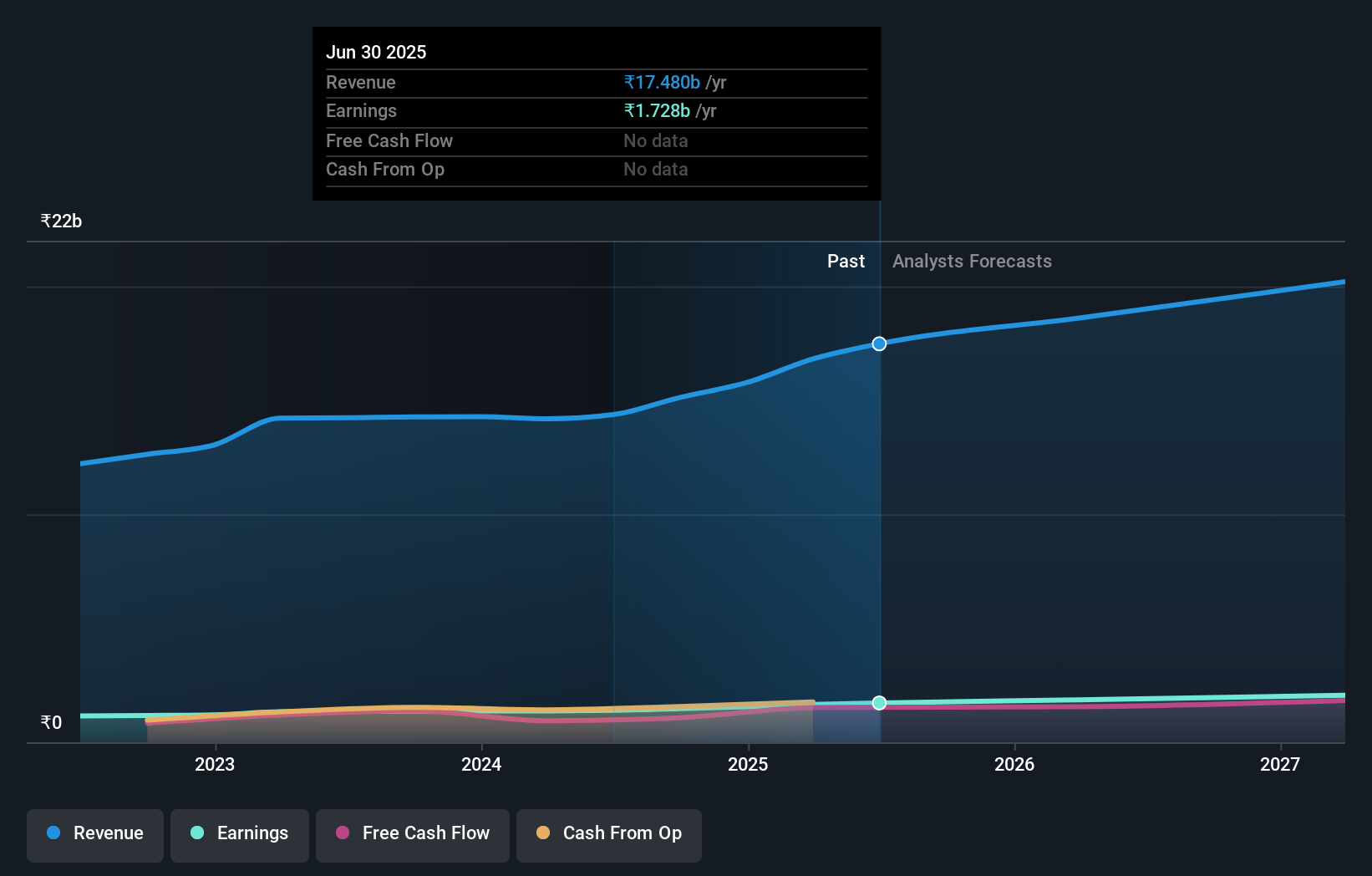Click the 2025 x-axis label

coord(748,764)
